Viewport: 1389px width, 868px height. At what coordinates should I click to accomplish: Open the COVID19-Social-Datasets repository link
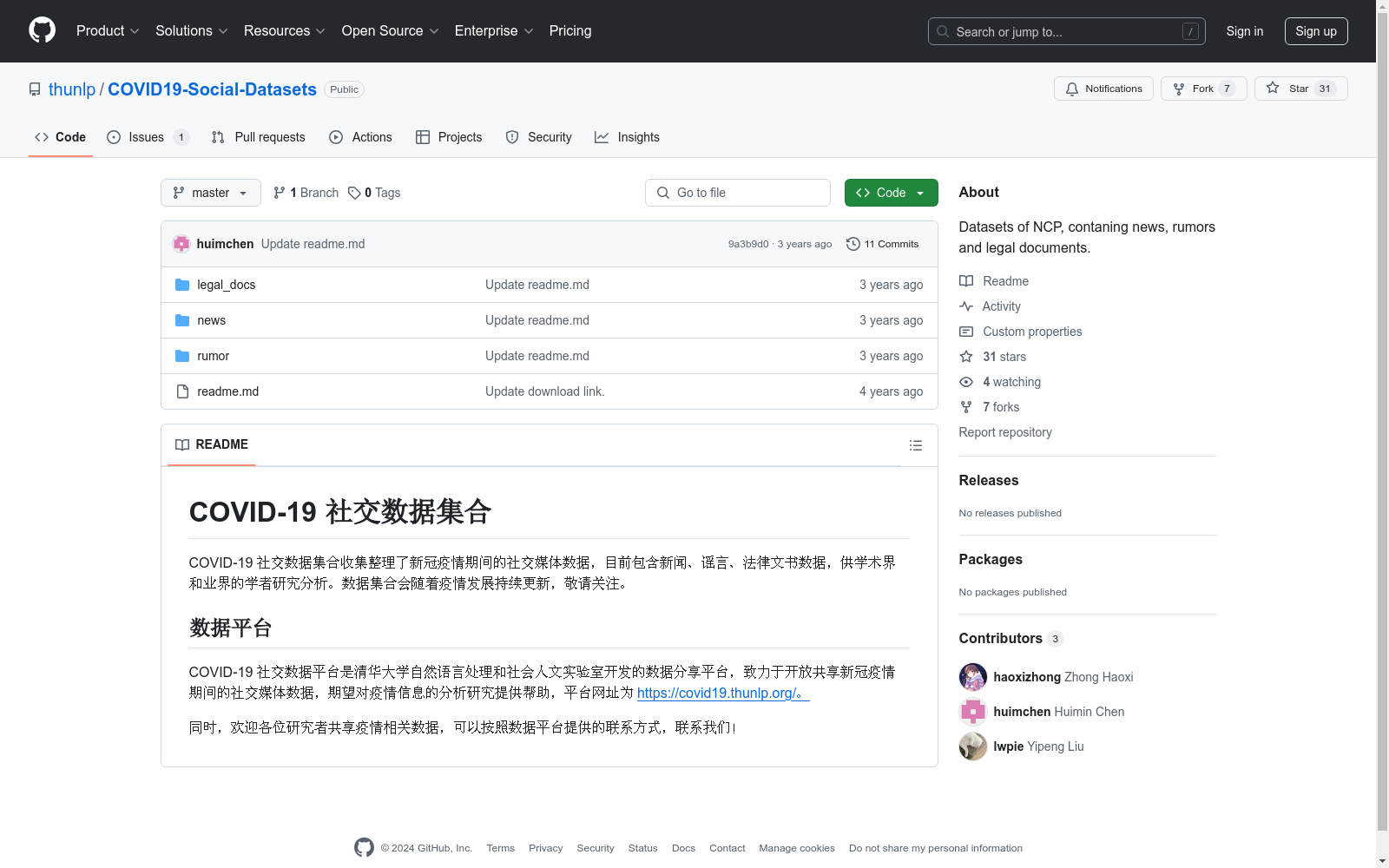click(x=212, y=89)
